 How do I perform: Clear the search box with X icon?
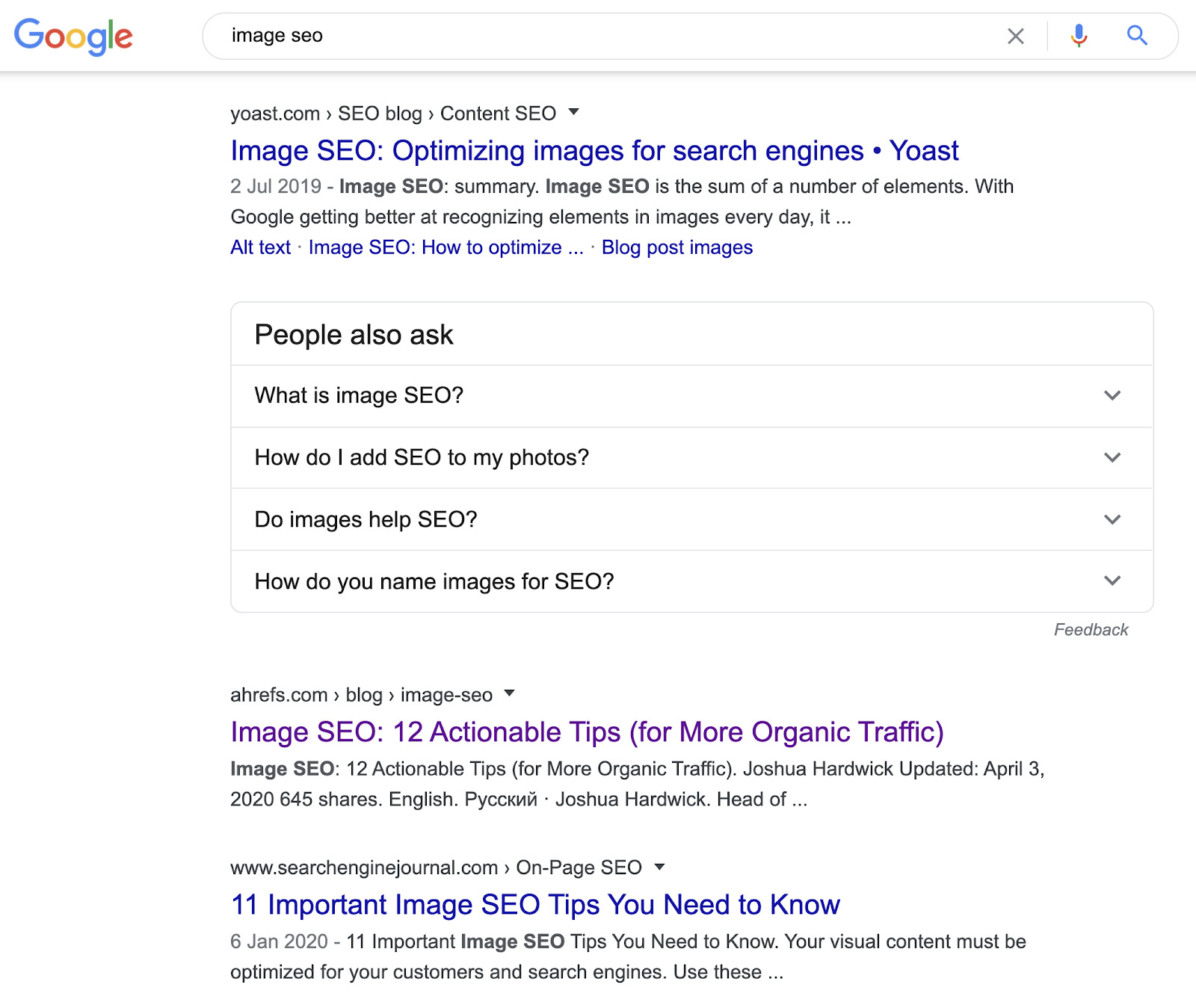(1015, 36)
